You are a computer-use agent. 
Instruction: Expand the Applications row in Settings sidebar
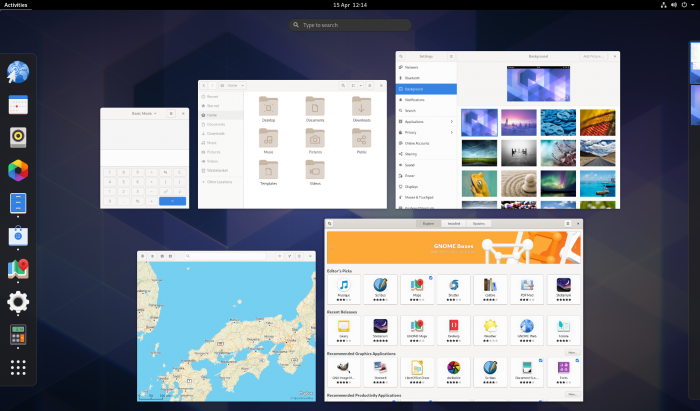click(x=426, y=121)
